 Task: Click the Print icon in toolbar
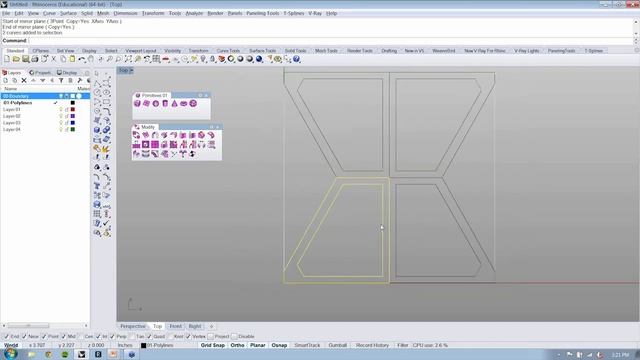pyautogui.click(x=35, y=59)
